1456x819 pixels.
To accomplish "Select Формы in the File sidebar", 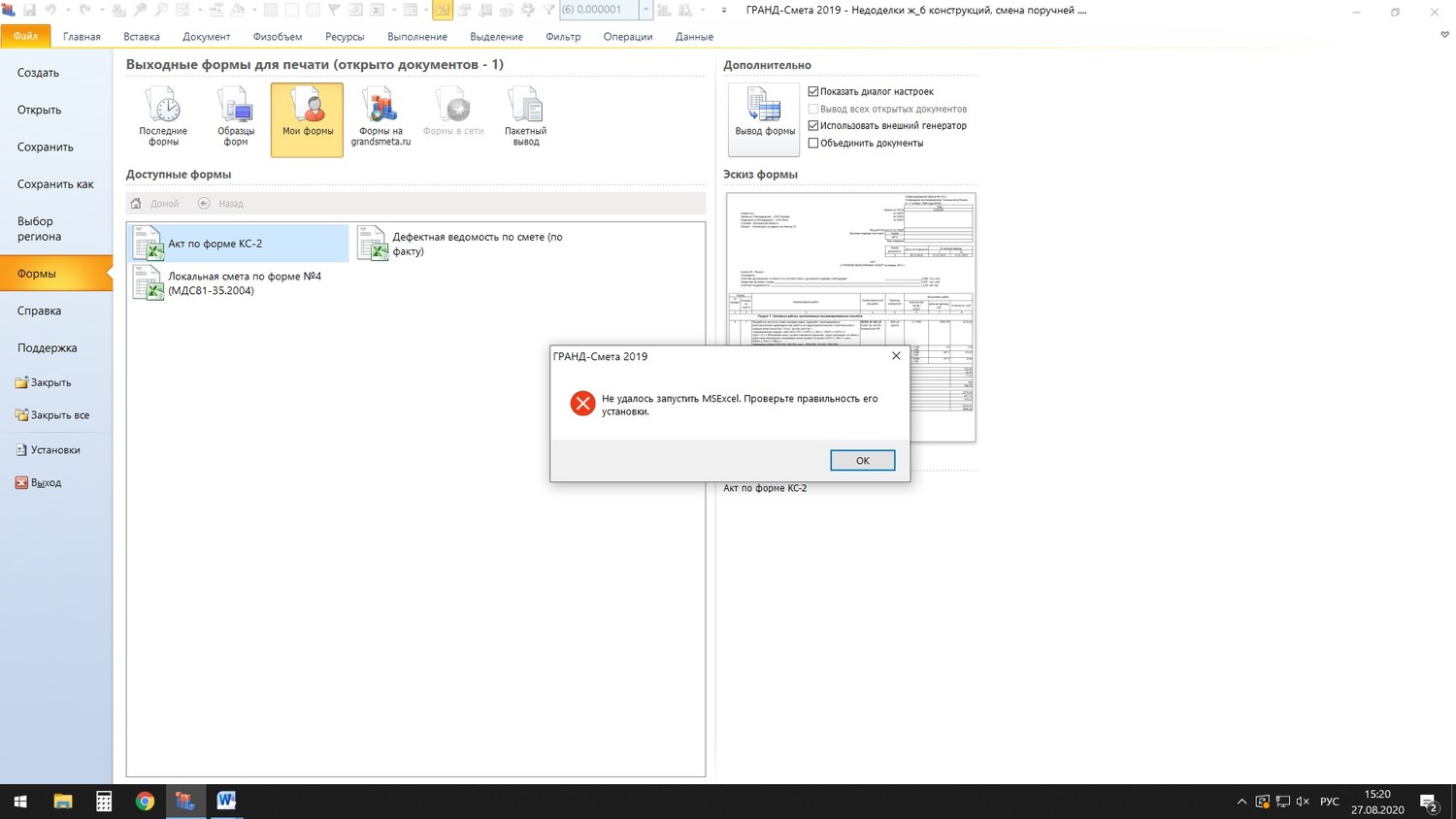I will coord(56,274).
